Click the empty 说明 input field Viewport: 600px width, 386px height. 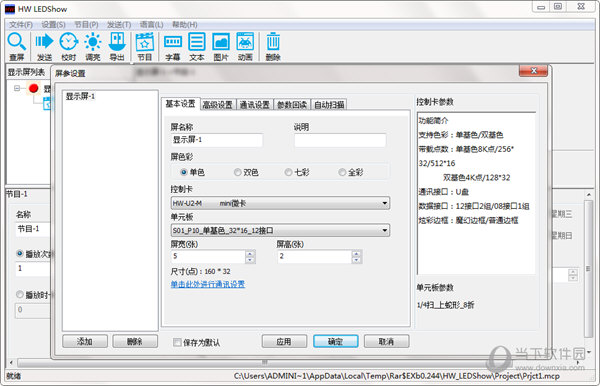point(340,140)
